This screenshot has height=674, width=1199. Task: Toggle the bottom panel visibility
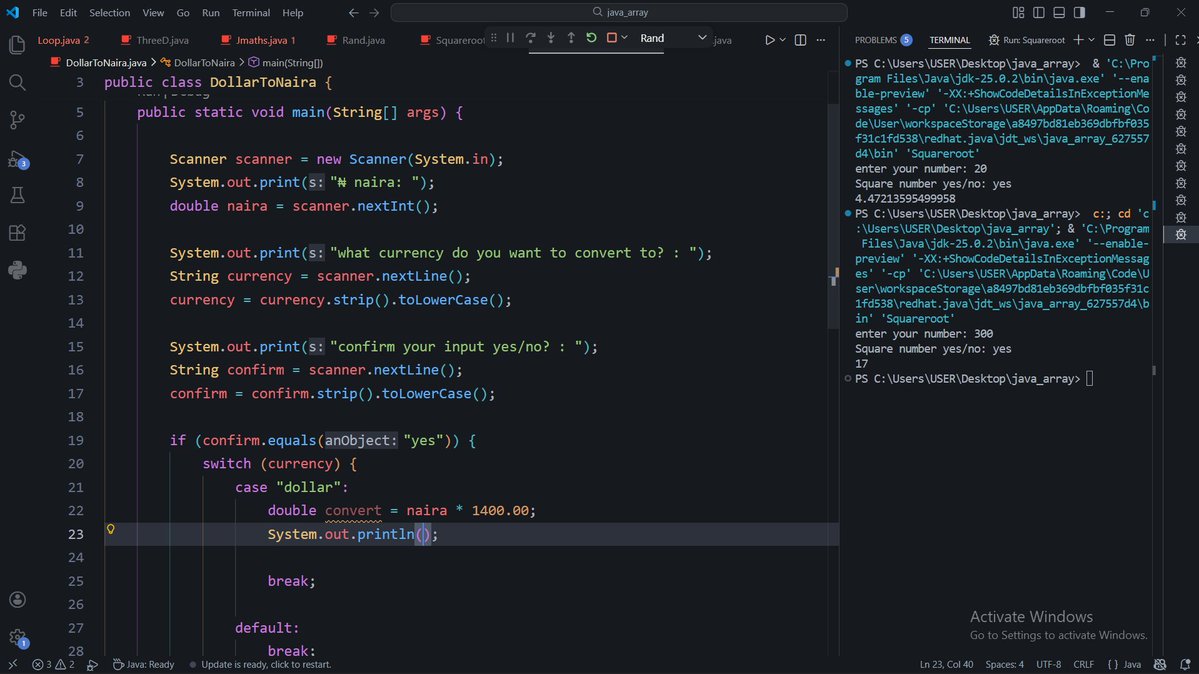1059,12
